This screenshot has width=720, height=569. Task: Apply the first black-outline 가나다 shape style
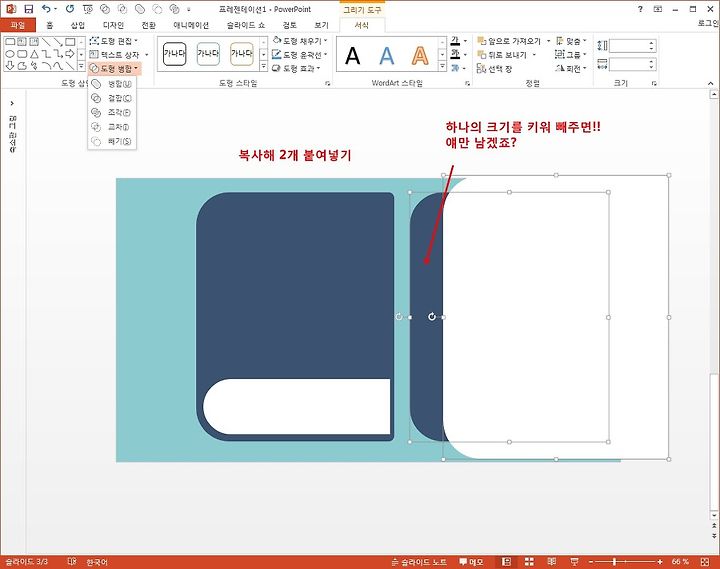(x=174, y=54)
